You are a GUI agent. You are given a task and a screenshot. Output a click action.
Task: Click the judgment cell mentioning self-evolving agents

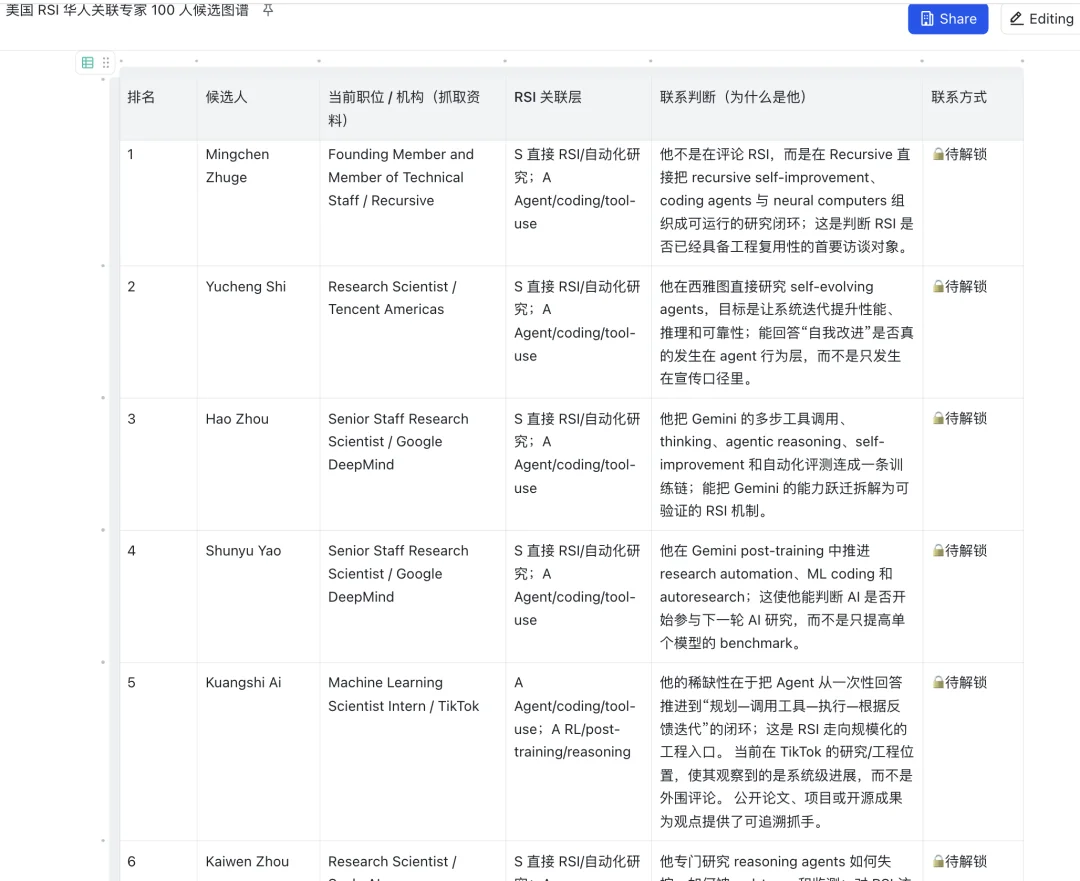click(x=787, y=332)
